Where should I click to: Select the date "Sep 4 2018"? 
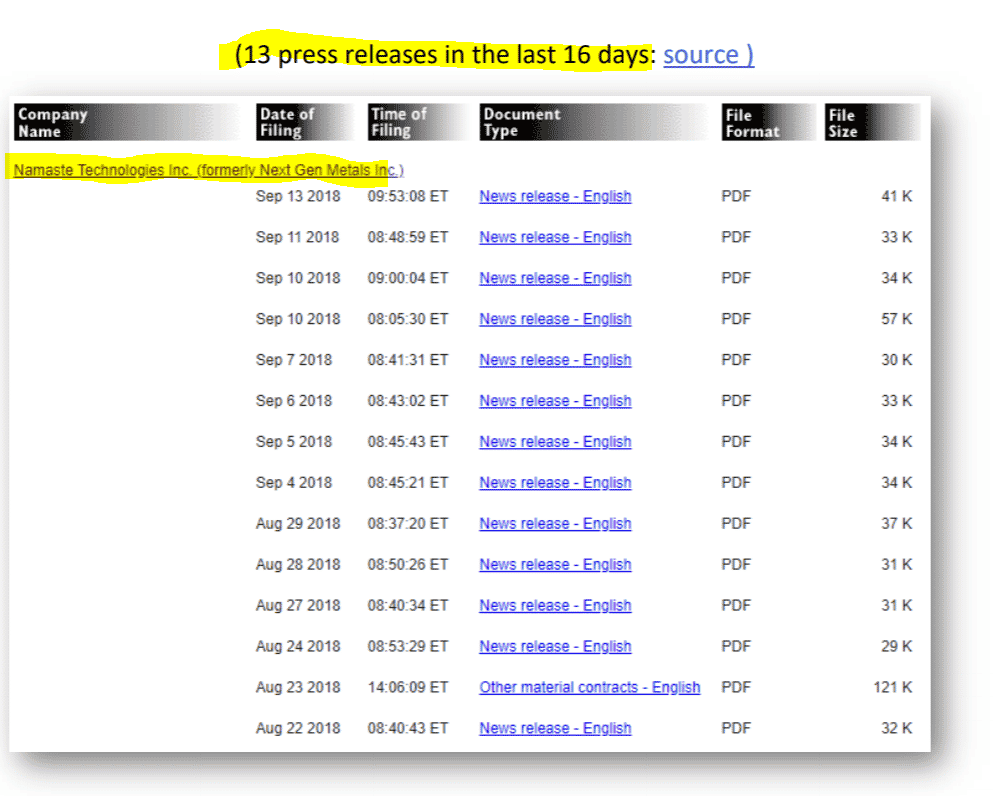294,483
